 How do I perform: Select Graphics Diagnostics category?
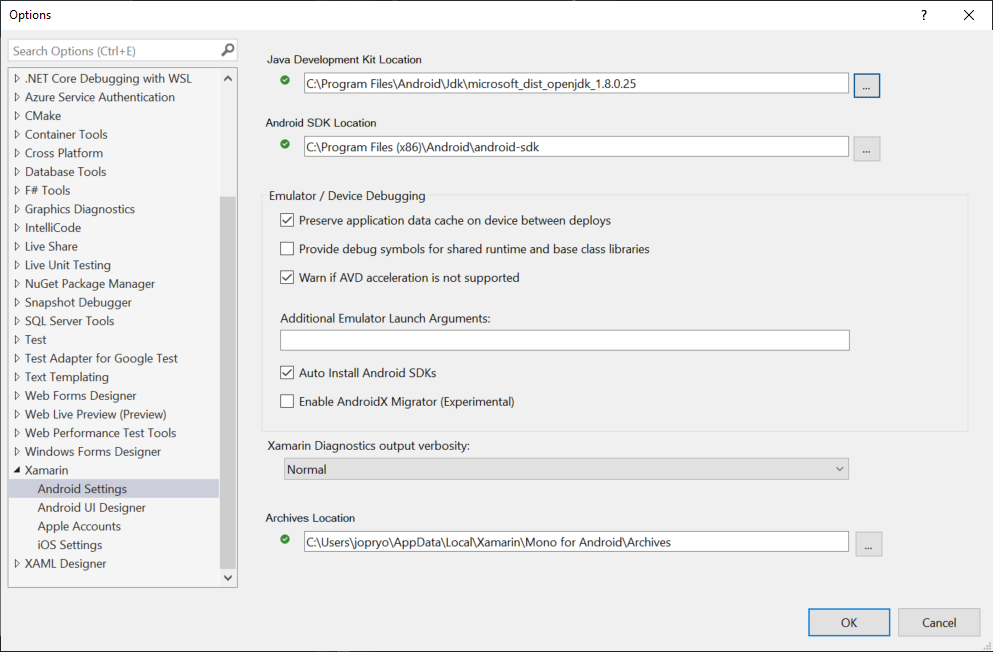pos(80,209)
